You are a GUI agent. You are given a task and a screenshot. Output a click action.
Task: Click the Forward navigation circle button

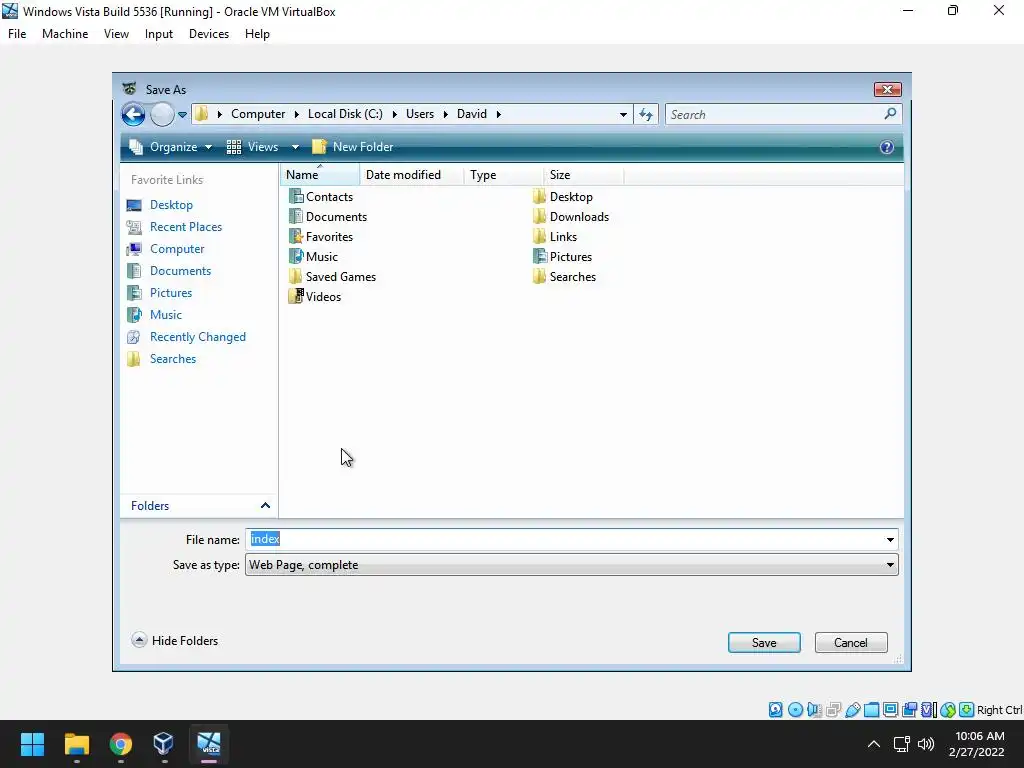click(162, 114)
